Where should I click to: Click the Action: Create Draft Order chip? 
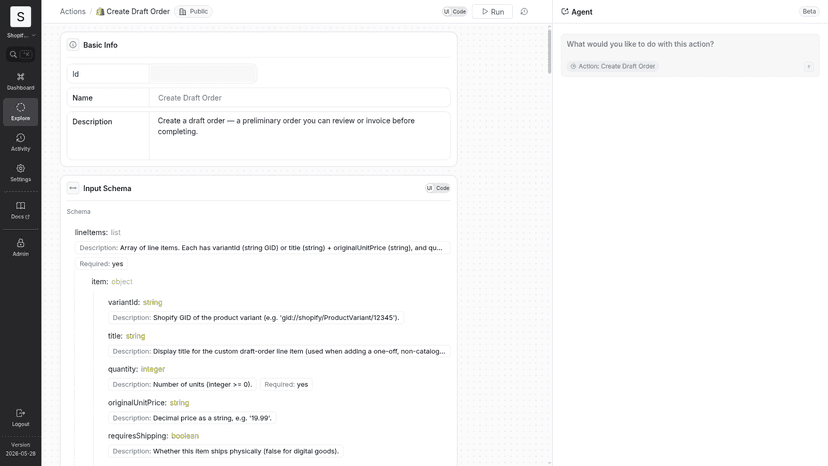coord(613,67)
